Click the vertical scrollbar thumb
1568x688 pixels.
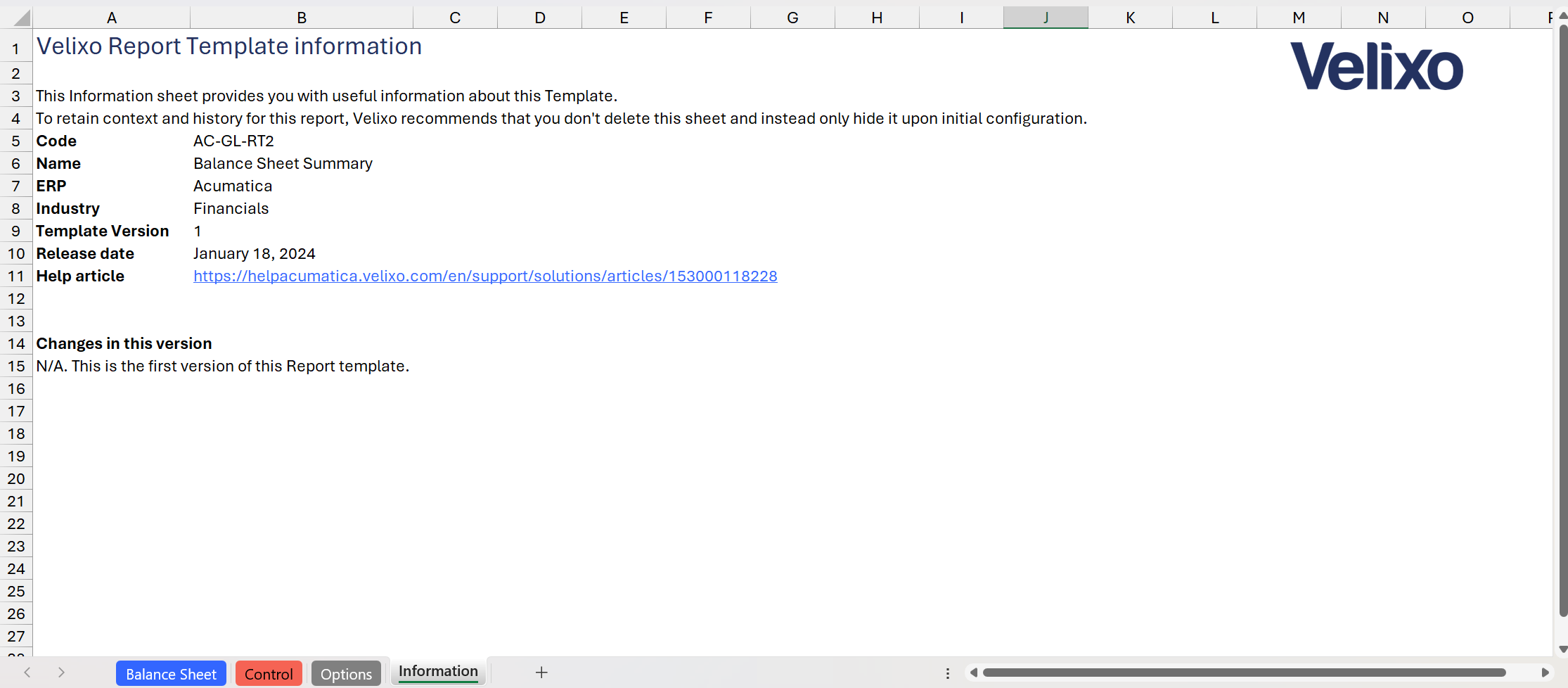(1563, 320)
